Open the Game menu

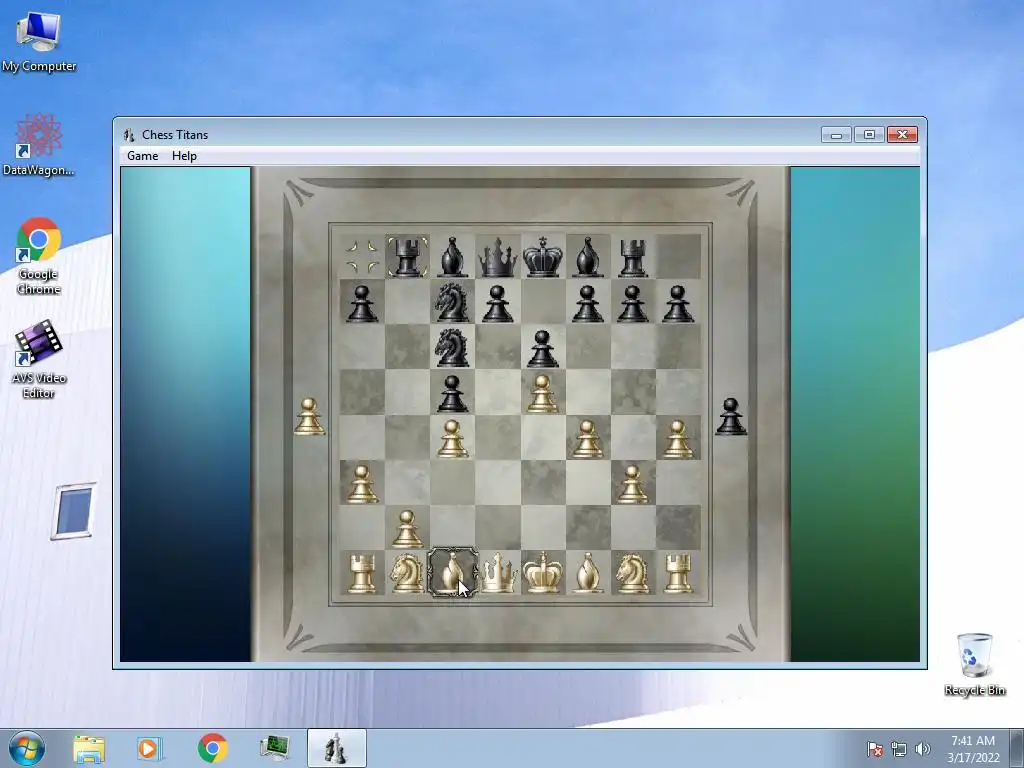(142, 155)
